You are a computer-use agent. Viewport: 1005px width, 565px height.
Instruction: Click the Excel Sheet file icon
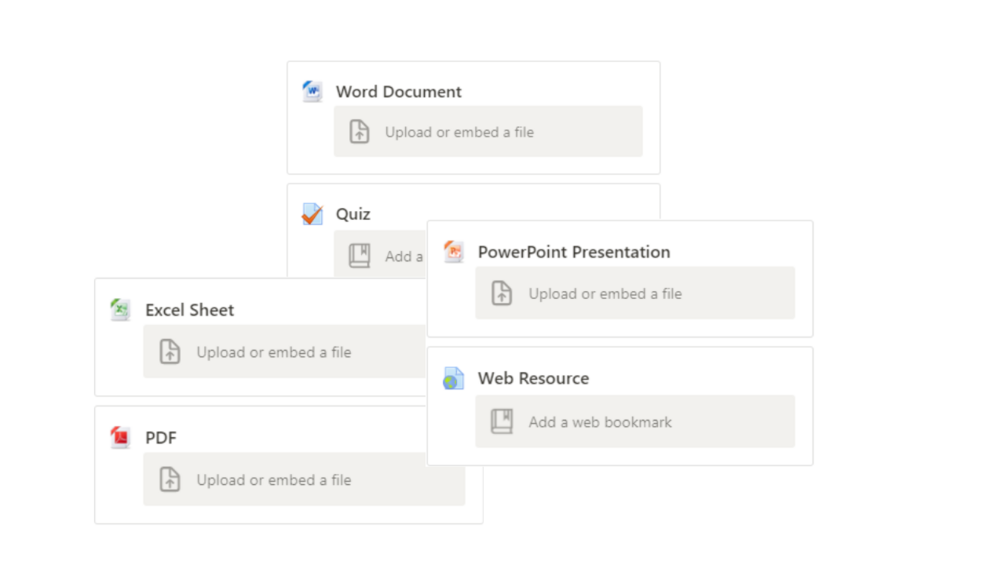tap(121, 310)
